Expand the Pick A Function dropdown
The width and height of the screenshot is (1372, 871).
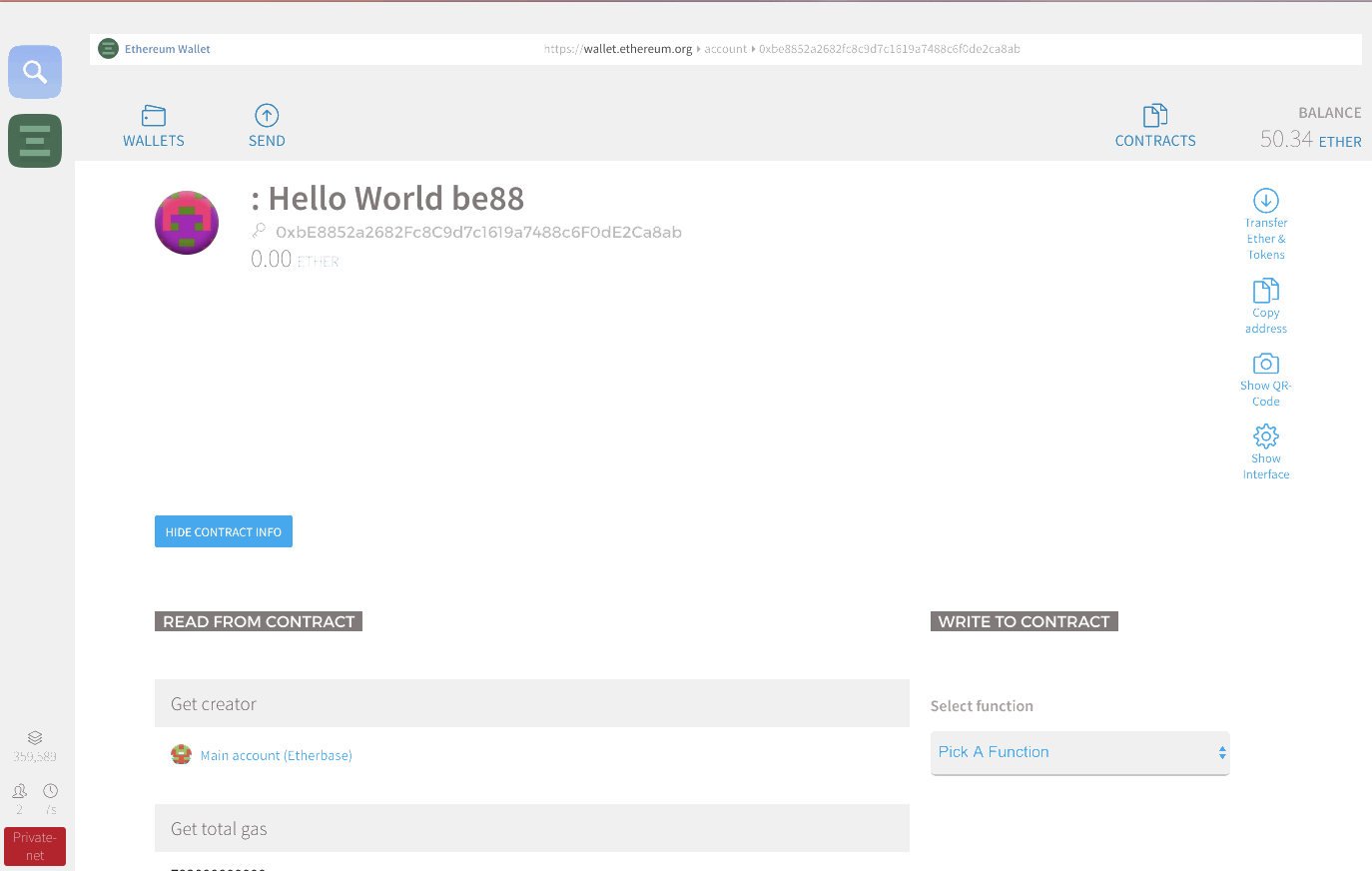click(1079, 752)
